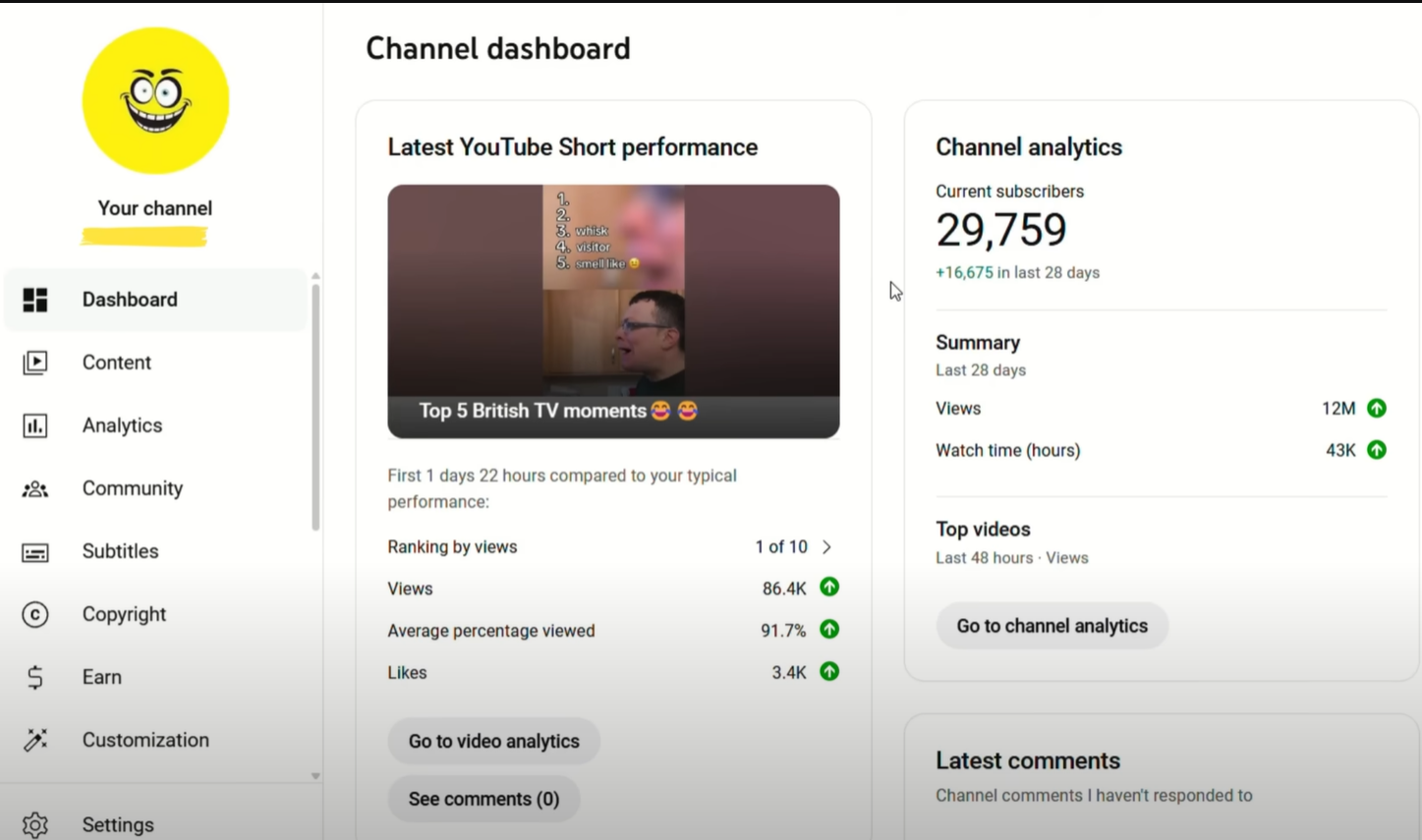Open See comments (0)
This screenshot has height=840, width=1422.
coord(483,799)
